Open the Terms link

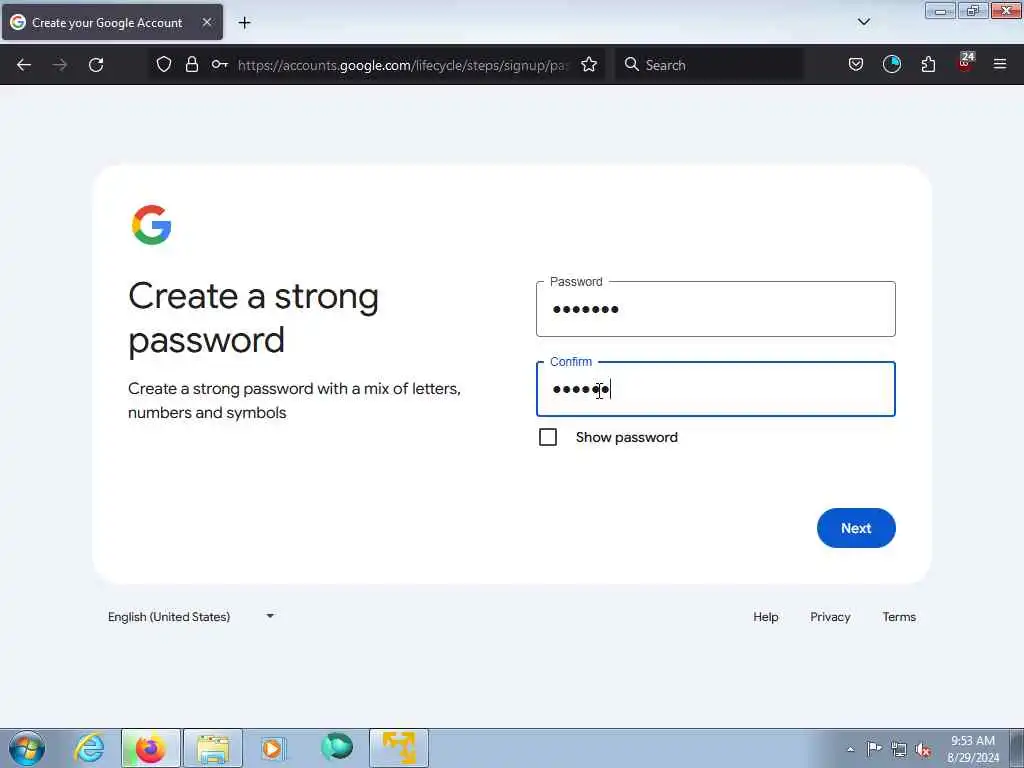tap(899, 616)
